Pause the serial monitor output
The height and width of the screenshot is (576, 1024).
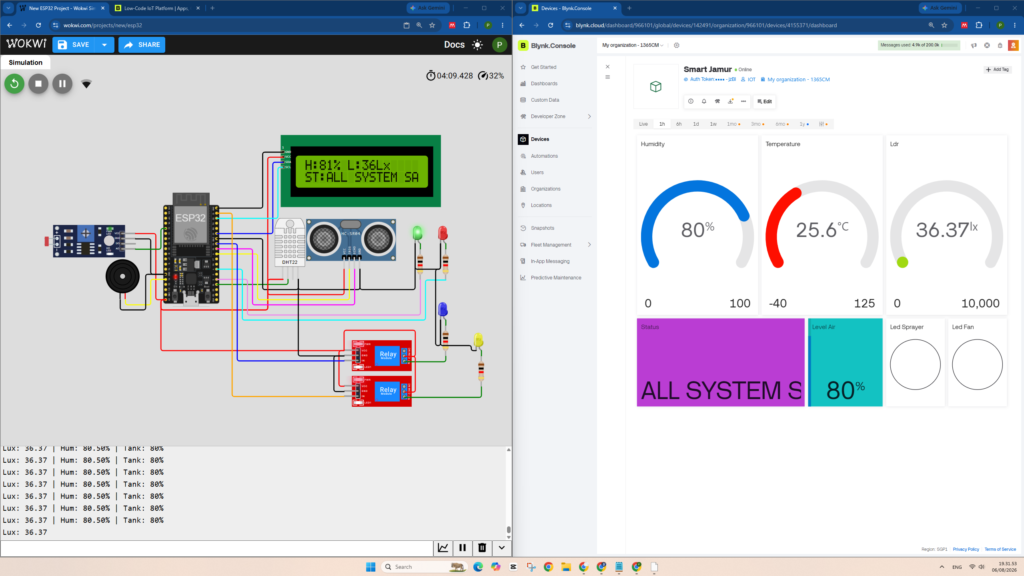(x=462, y=548)
